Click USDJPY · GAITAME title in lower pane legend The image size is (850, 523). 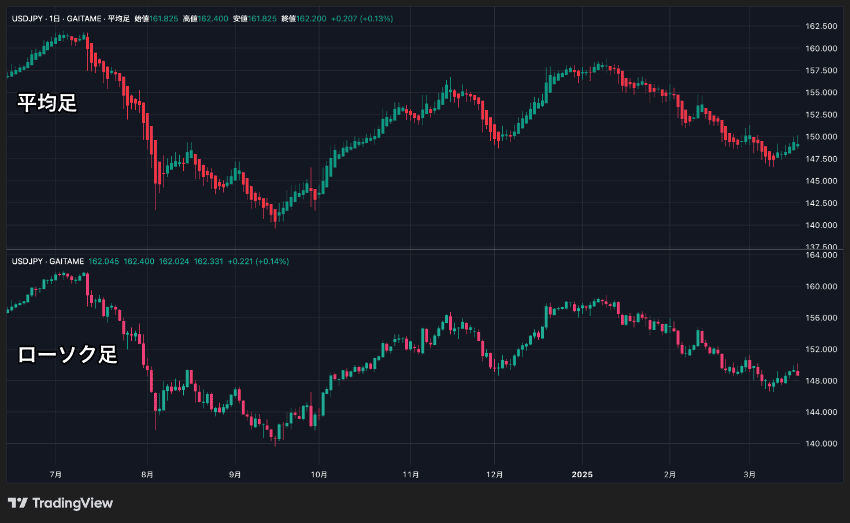pos(48,261)
